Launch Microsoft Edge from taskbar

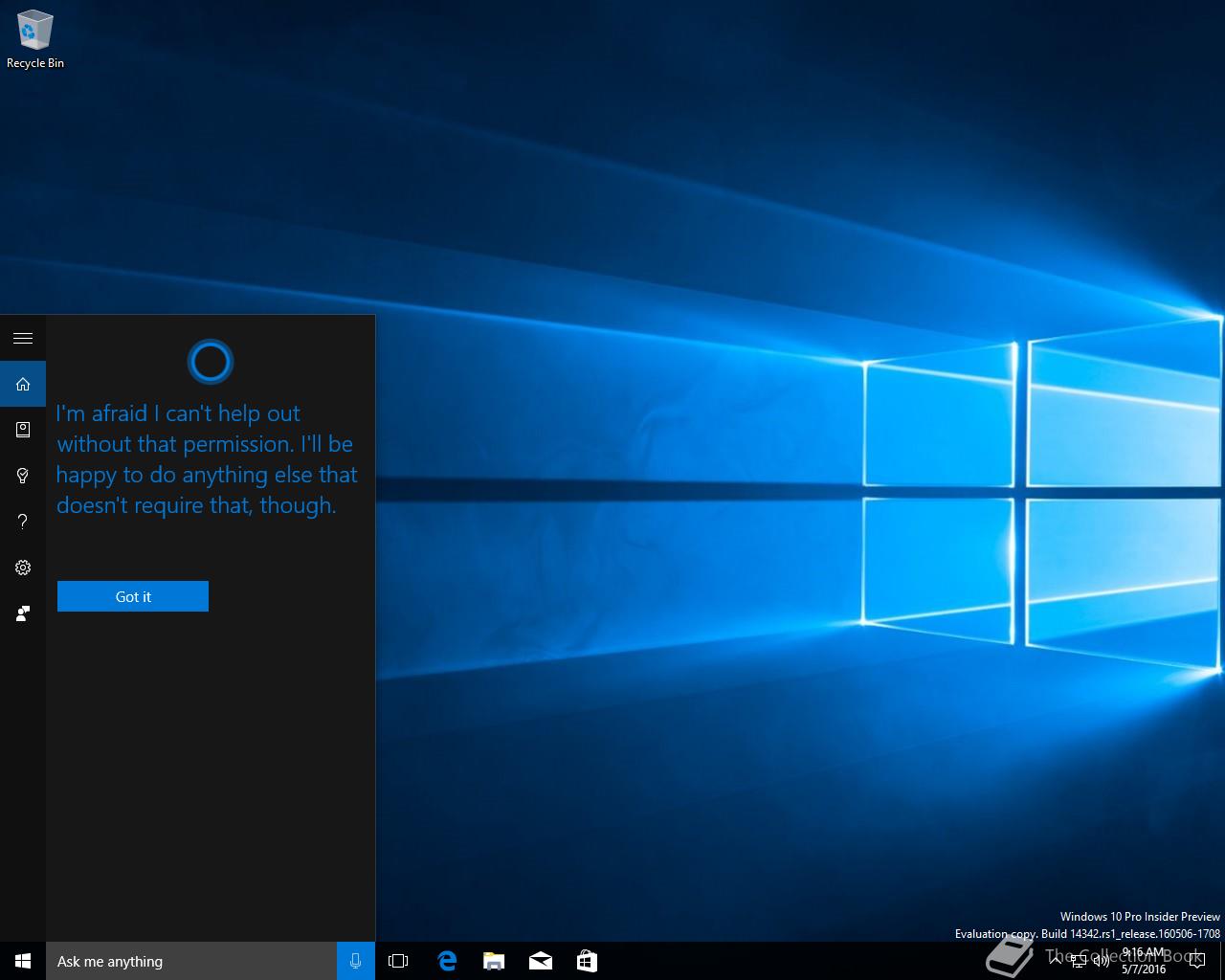pos(447,961)
